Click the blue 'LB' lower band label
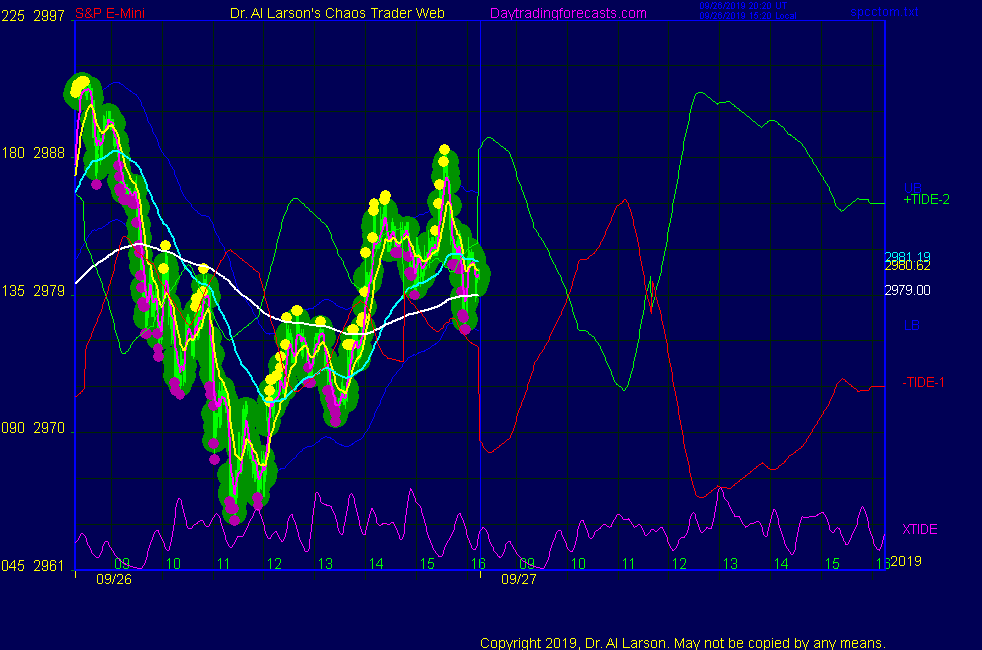 click(912, 325)
